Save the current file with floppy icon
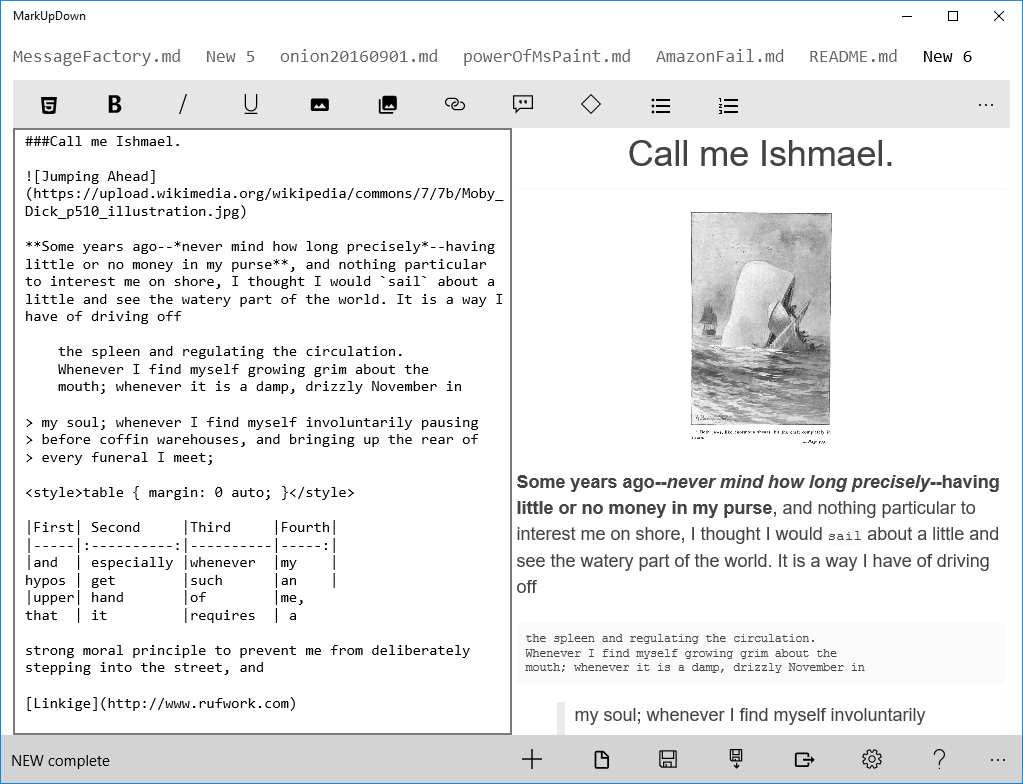 tap(668, 759)
